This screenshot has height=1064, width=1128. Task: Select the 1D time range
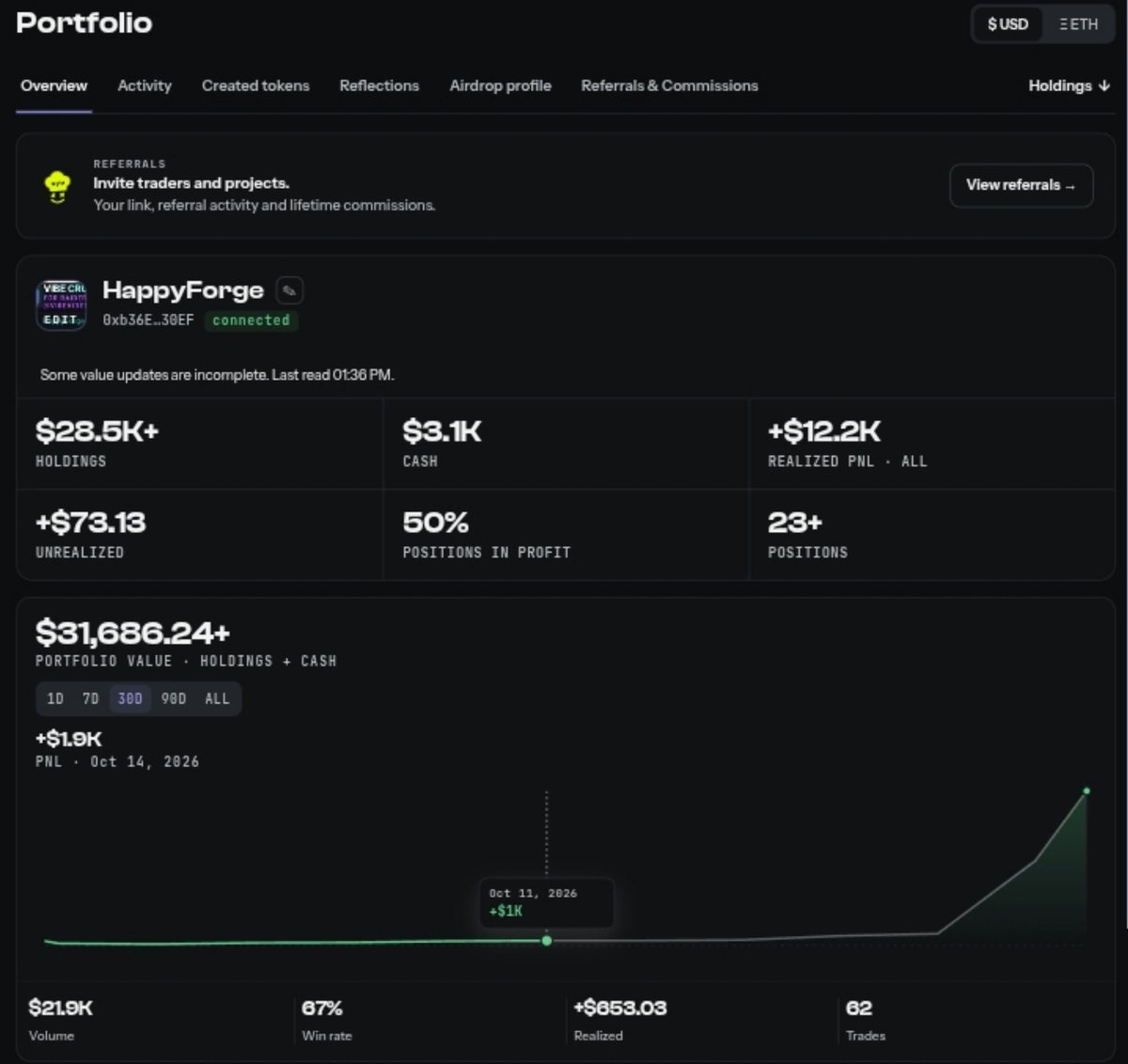(55, 698)
